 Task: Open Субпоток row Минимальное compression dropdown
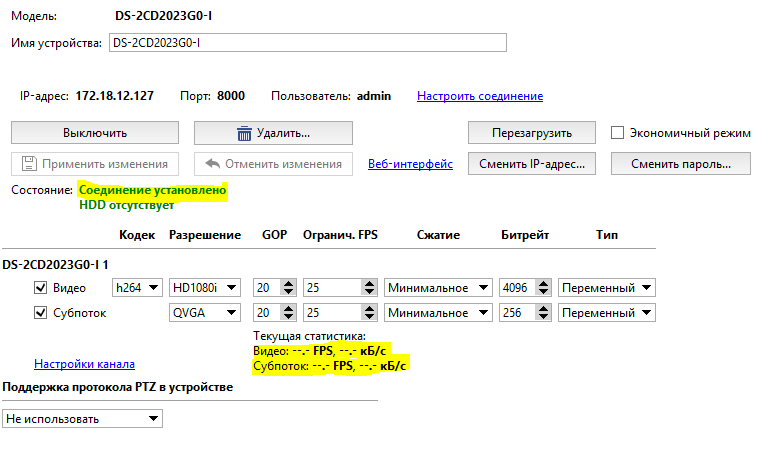438,313
